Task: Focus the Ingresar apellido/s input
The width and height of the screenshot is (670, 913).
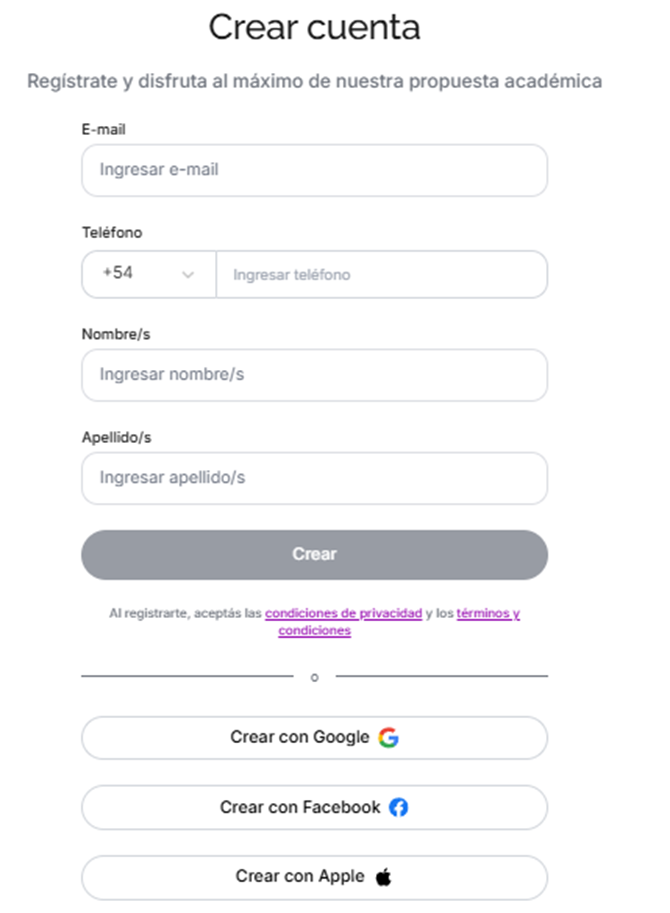Action: 314,478
